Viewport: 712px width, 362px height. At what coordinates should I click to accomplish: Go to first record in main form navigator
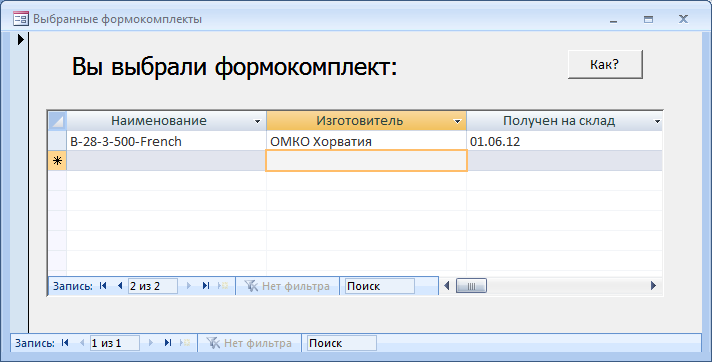pyautogui.click(x=65, y=343)
